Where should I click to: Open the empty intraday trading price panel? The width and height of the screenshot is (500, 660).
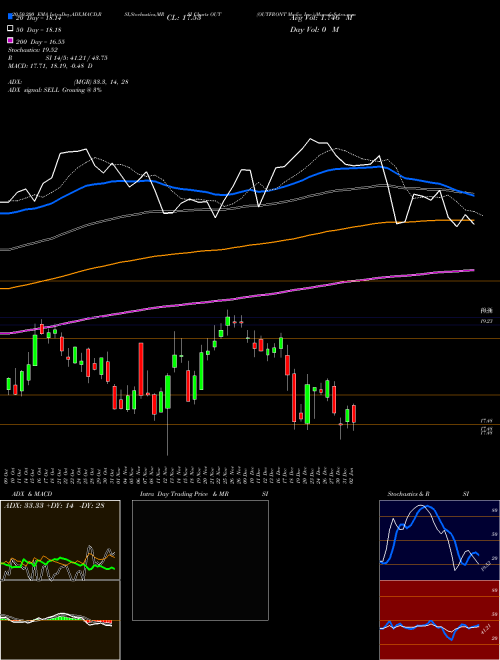point(200,560)
